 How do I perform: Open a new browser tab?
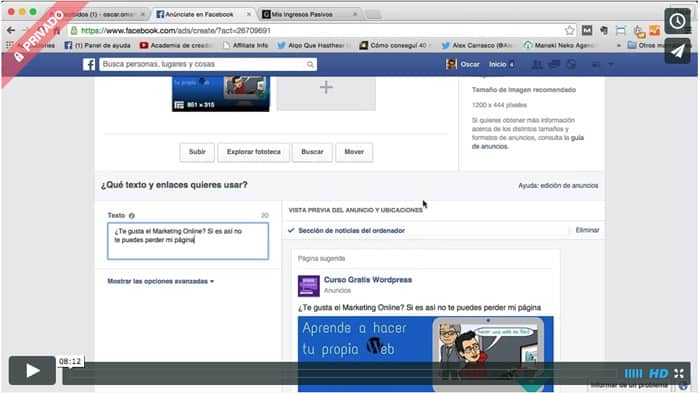[374, 15]
